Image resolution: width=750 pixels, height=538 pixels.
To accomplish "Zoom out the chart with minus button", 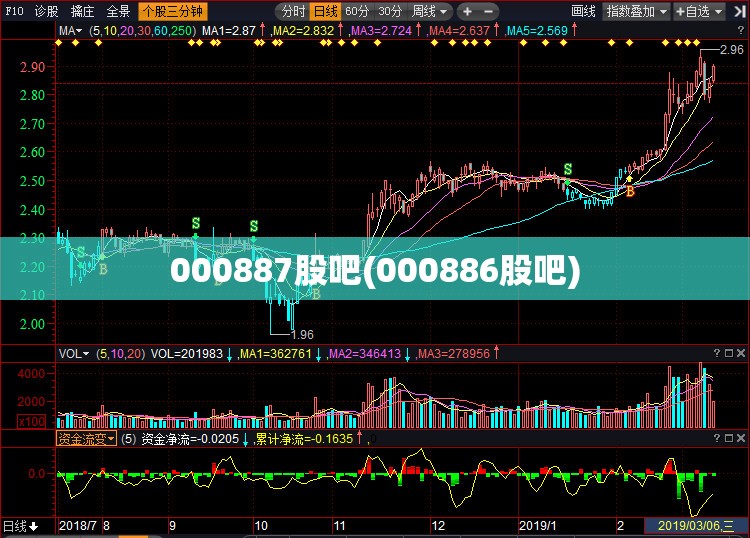I will coord(488,11).
